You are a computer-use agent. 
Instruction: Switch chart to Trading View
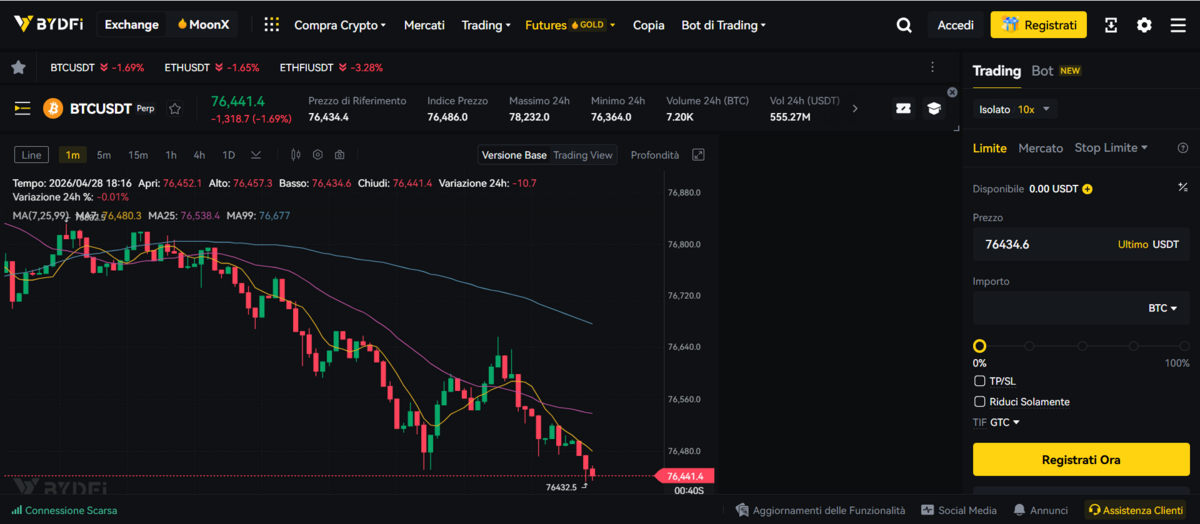click(583, 155)
